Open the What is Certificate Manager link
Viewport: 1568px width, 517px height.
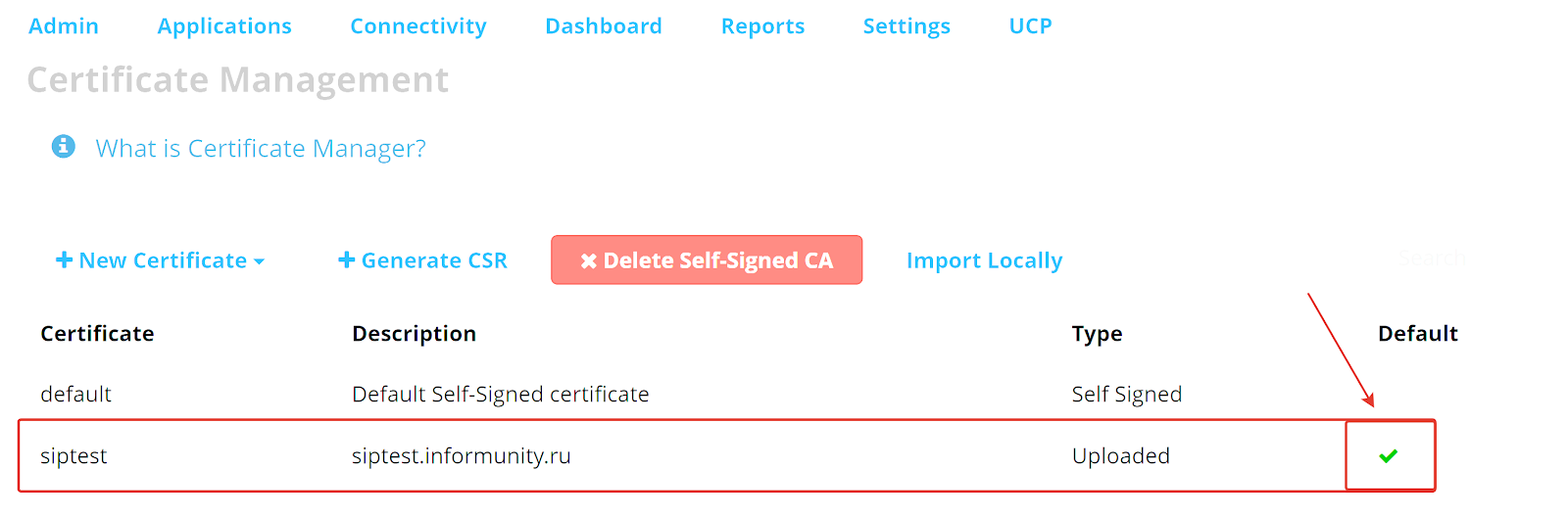[x=261, y=149]
